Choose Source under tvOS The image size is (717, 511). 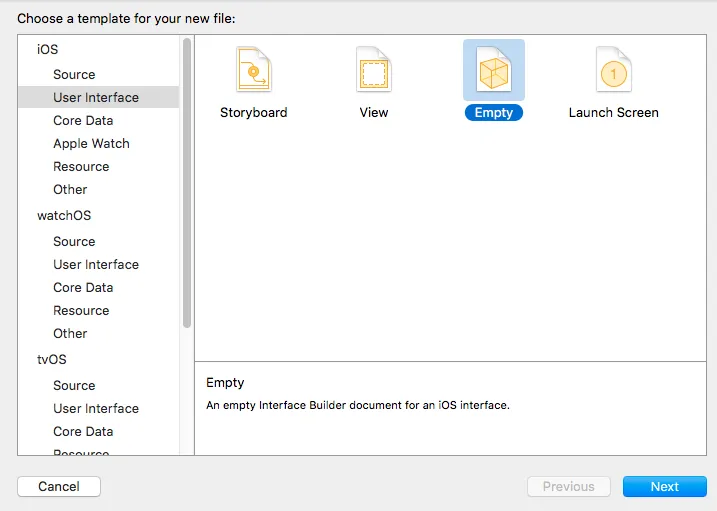click(74, 385)
